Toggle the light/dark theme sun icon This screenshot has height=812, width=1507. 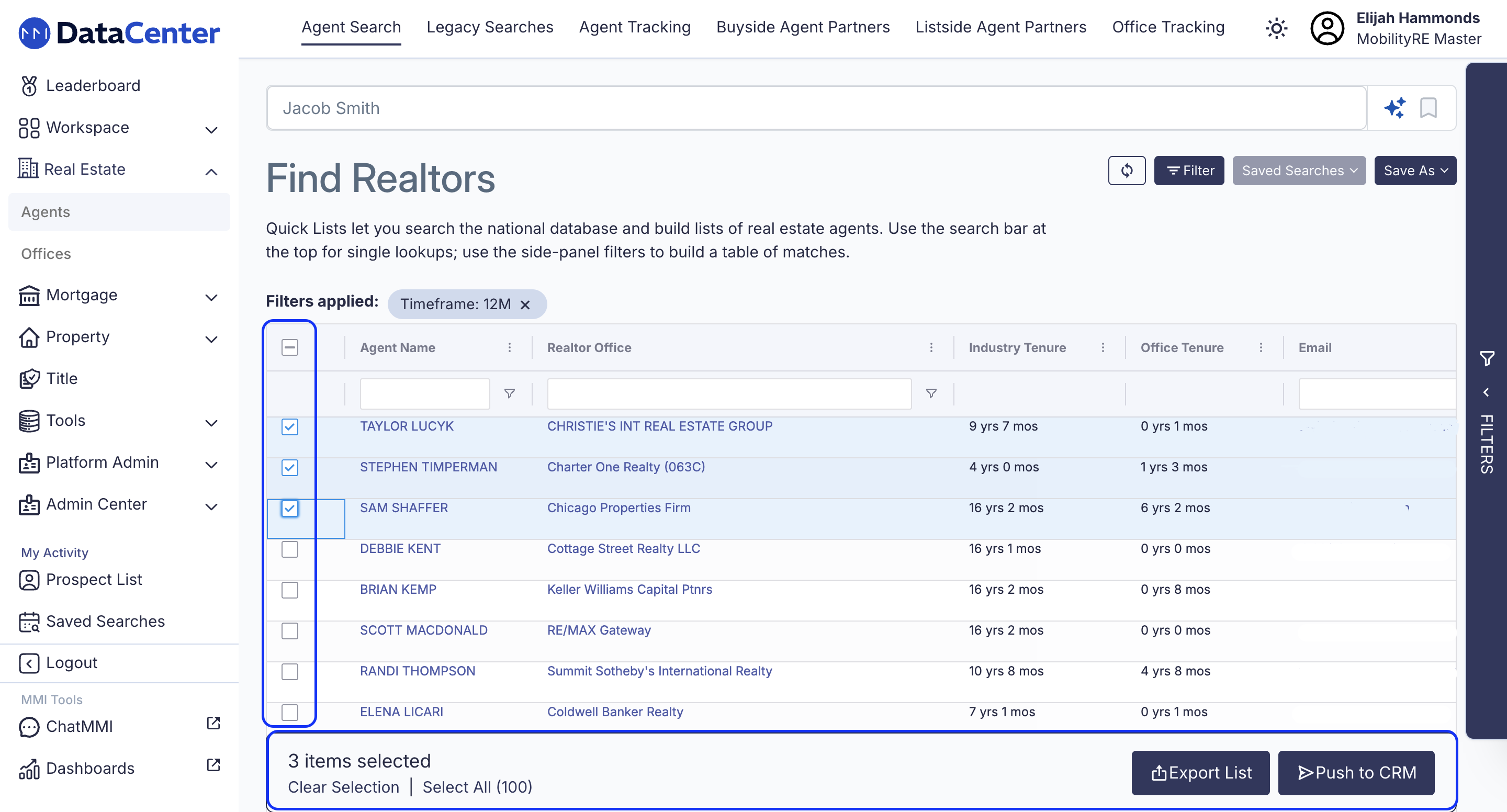[1276, 28]
